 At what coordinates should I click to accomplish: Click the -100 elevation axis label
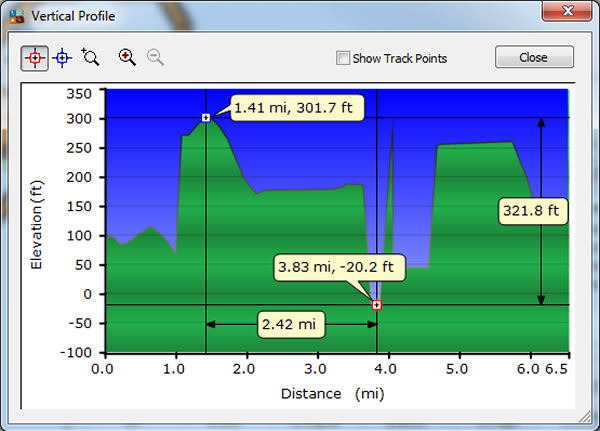point(76,353)
